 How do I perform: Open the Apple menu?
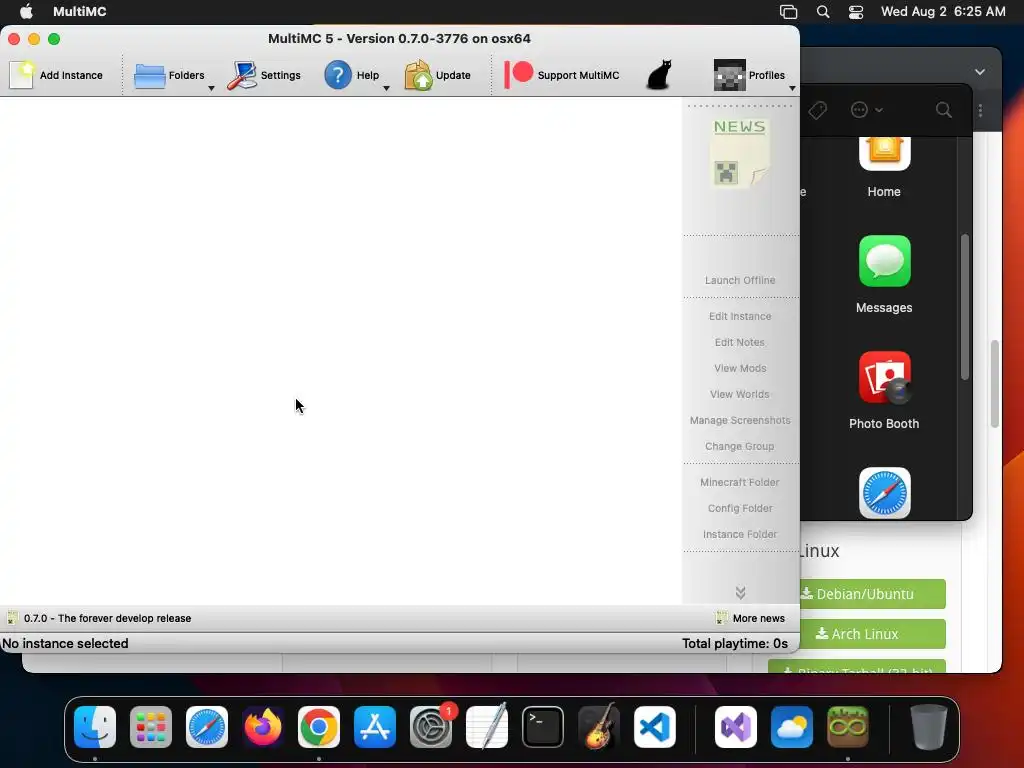click(x=26, y=12)
